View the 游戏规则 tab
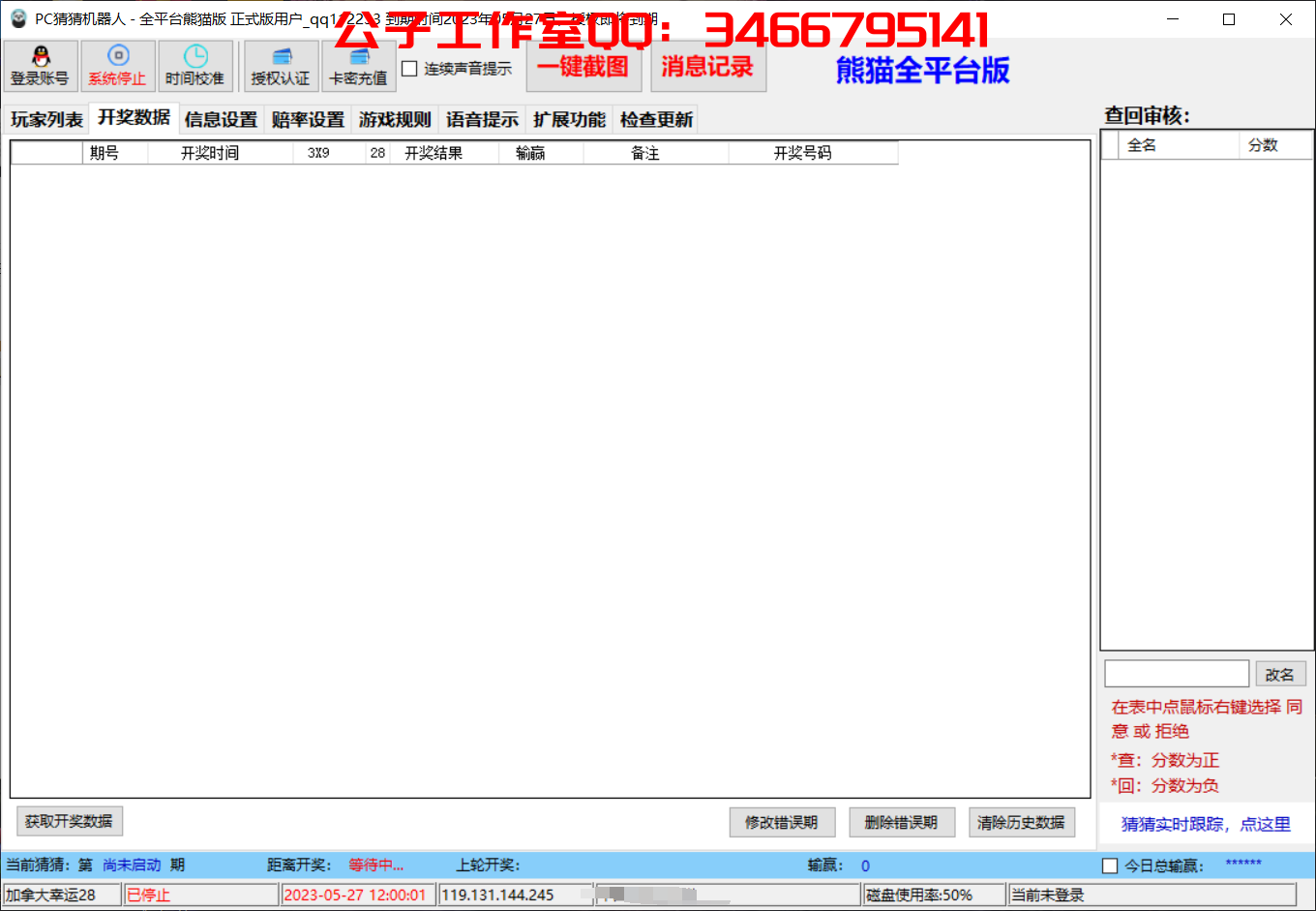This screenshot has height=911, width=1316. point(395,120)
